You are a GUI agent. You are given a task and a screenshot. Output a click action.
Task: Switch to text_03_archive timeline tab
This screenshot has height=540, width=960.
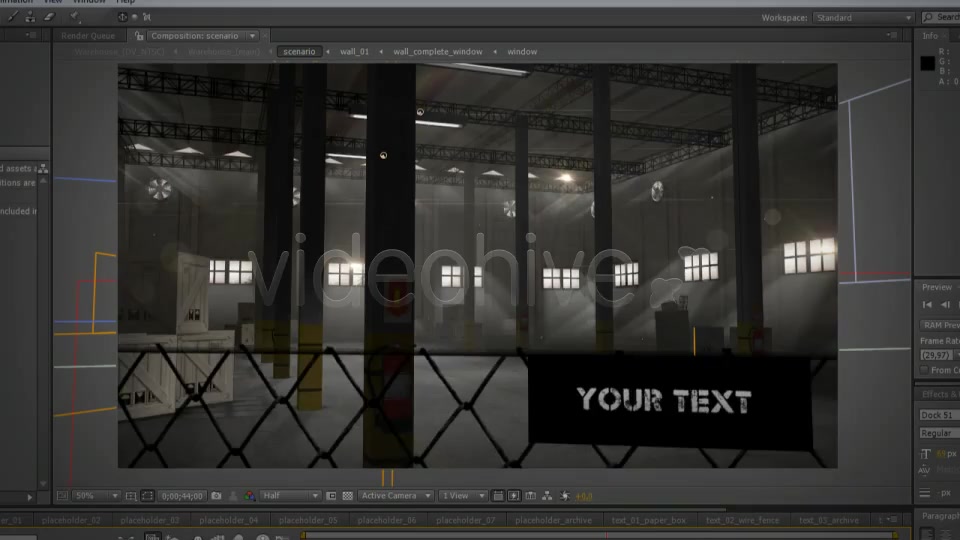click(829, 520)
